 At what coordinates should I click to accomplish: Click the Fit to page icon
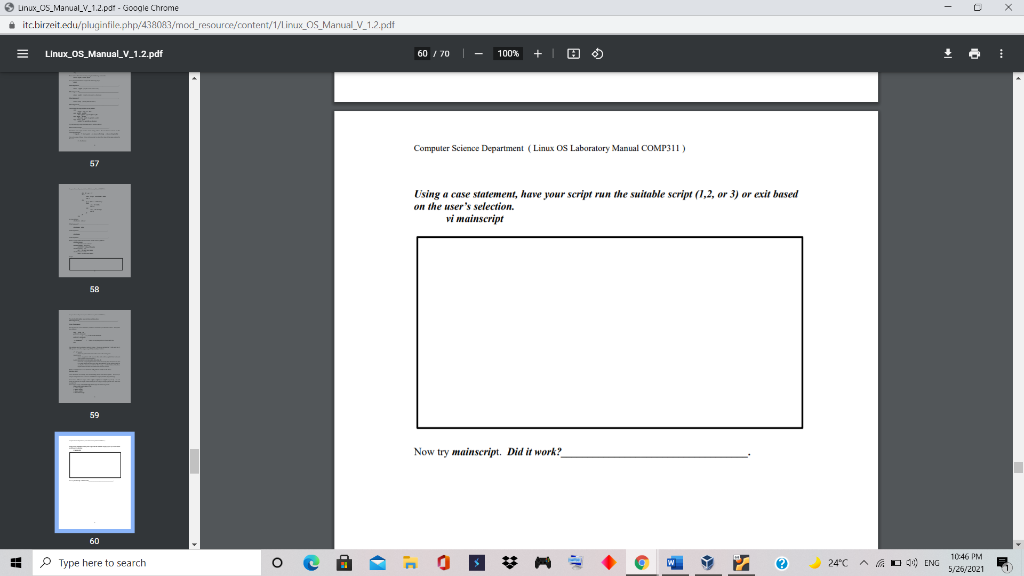click(573, 54)
